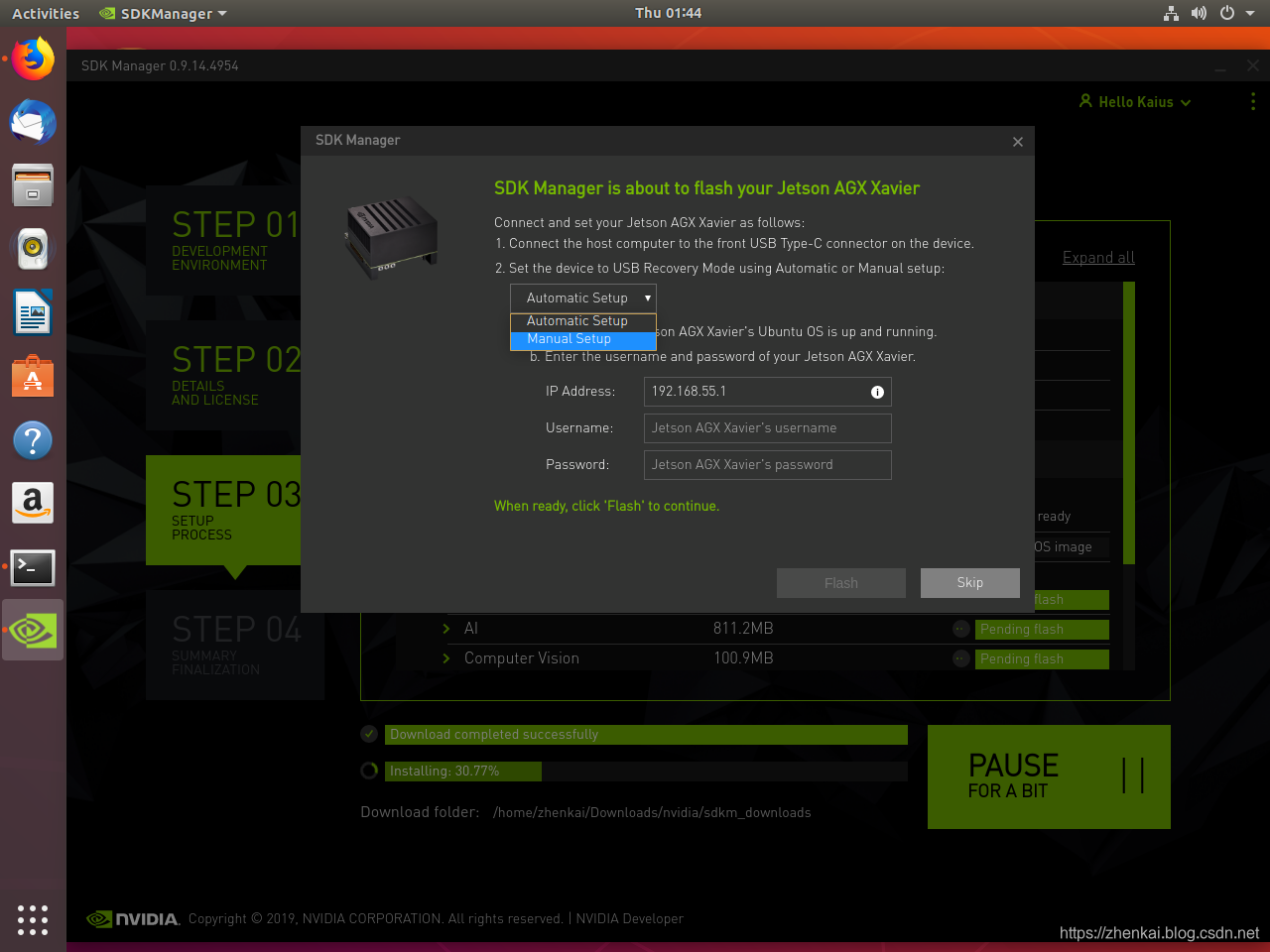
Task: Open Firefox from the dock
Action: tap(33, 59)
